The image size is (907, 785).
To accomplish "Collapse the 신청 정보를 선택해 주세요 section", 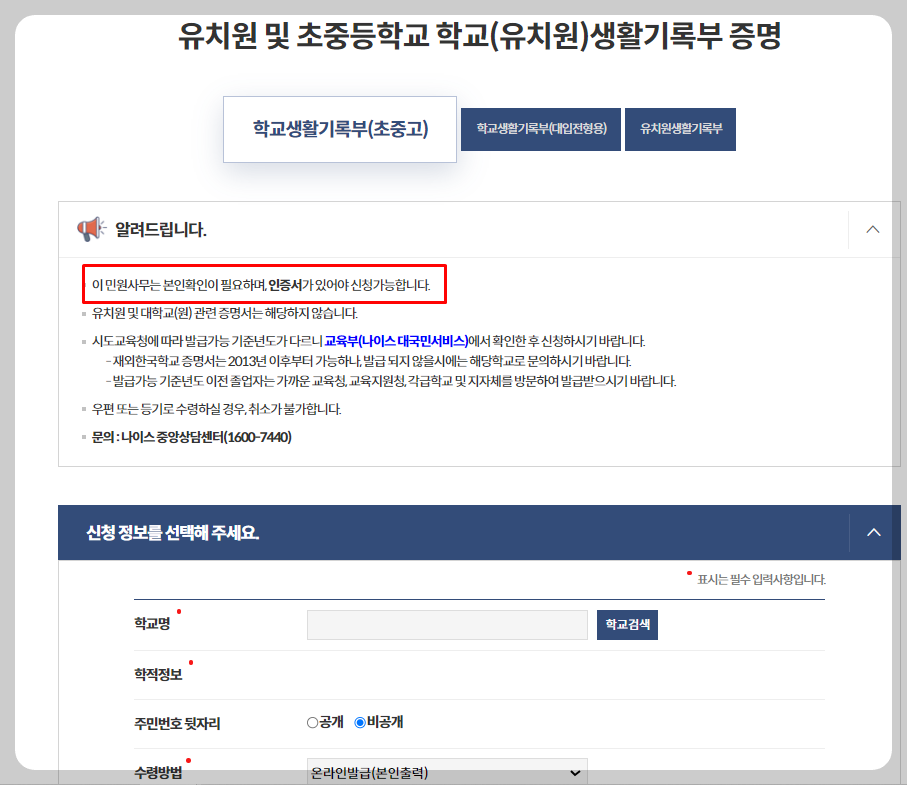I will click(874, 532).
